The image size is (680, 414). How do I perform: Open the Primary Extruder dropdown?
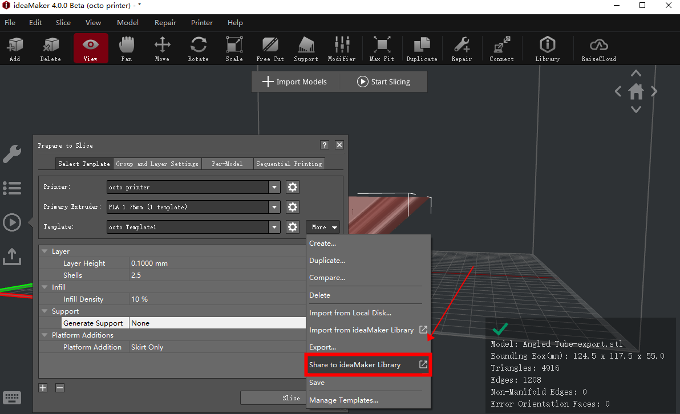(274, 207)
